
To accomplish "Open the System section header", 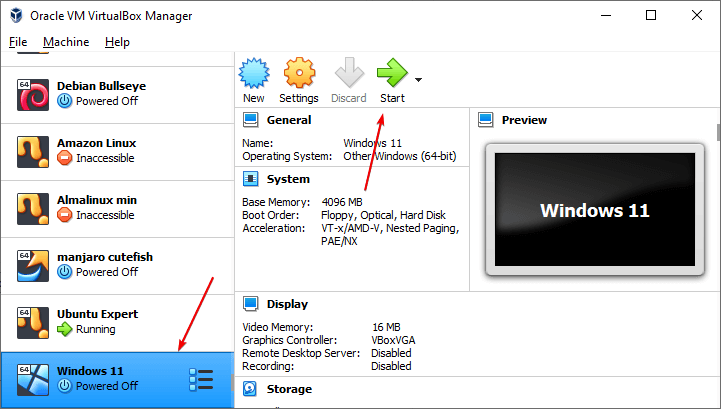I will (x=288, y=179).
